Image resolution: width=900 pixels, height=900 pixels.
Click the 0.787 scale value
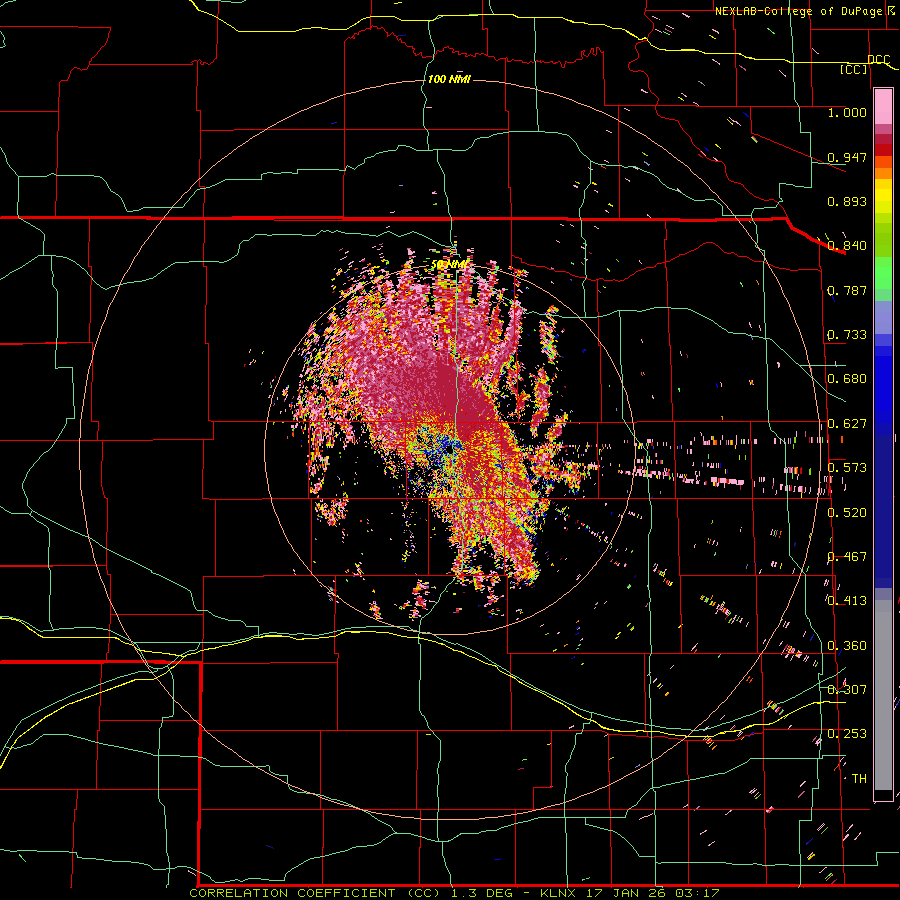[x=847, y=290]
